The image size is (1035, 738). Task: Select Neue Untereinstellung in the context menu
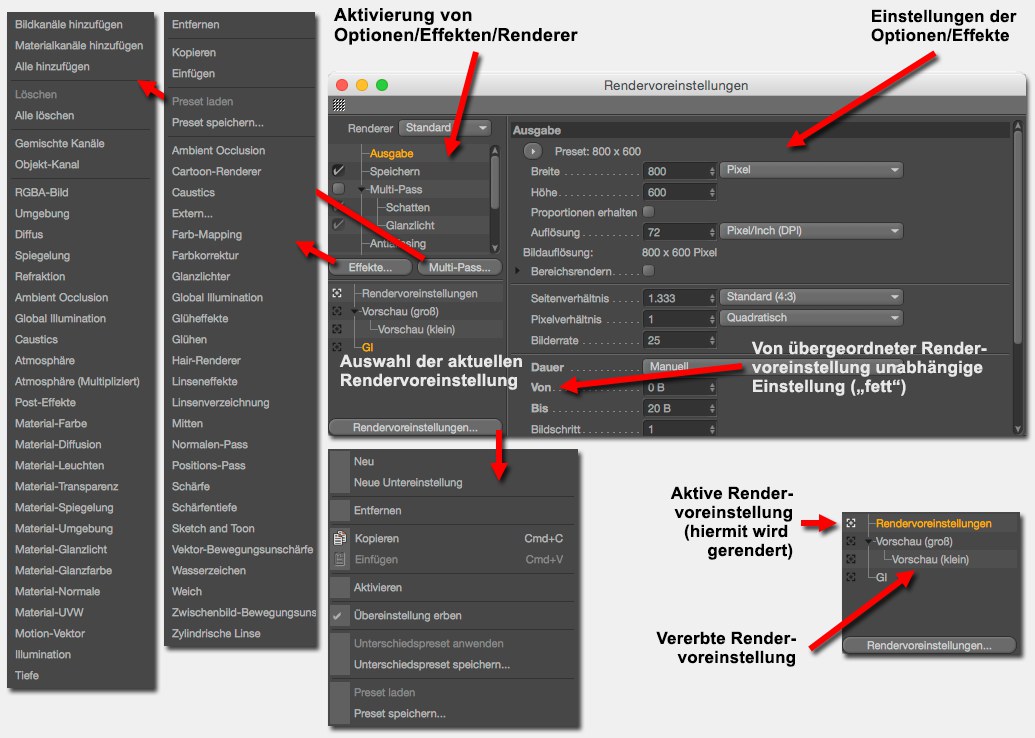point(408,482)
